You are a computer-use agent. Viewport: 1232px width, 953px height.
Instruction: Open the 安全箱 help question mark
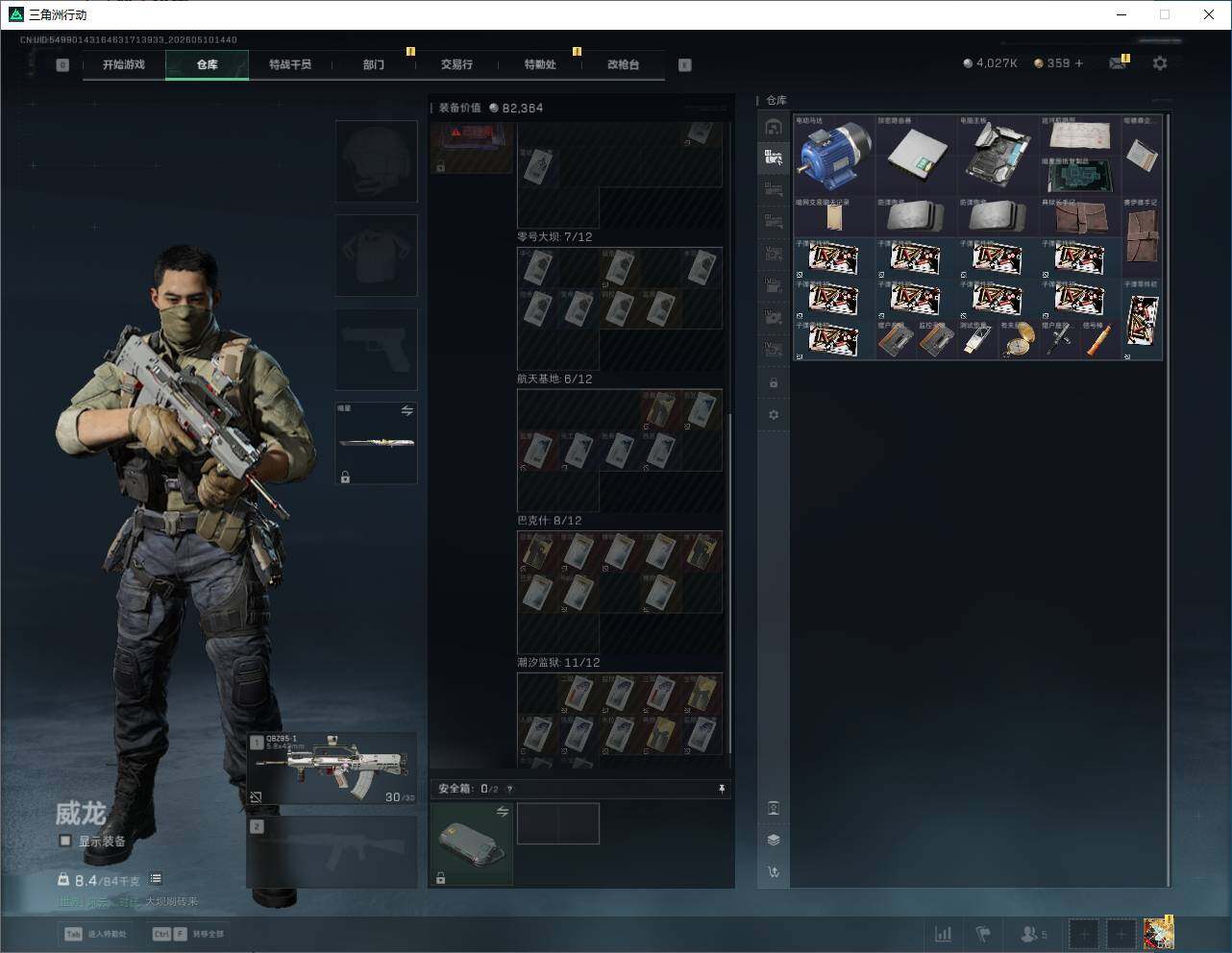coord(509,789)
